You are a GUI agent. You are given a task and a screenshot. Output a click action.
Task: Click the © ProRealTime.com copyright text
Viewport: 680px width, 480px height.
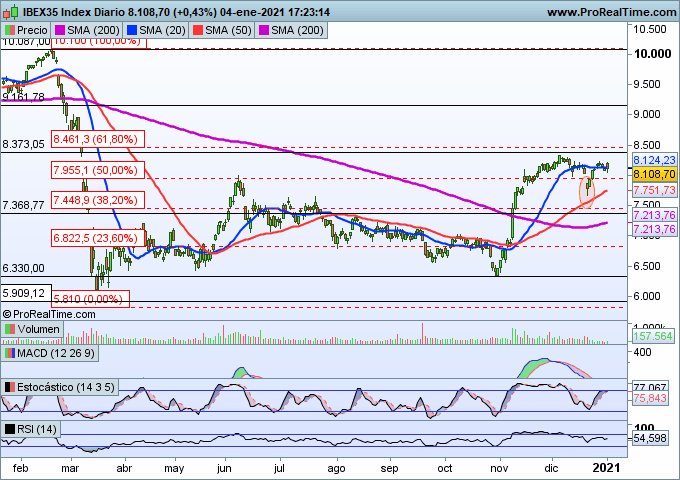click(49, 314)
